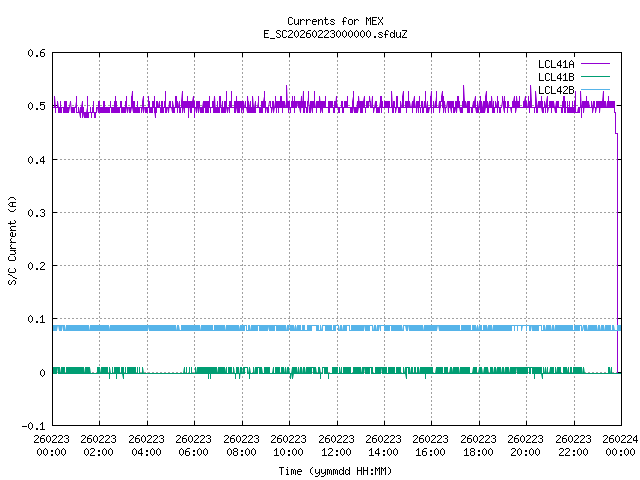Select the LCL42B legend label
The image size is (640, 480).
(x=555, y=91)
